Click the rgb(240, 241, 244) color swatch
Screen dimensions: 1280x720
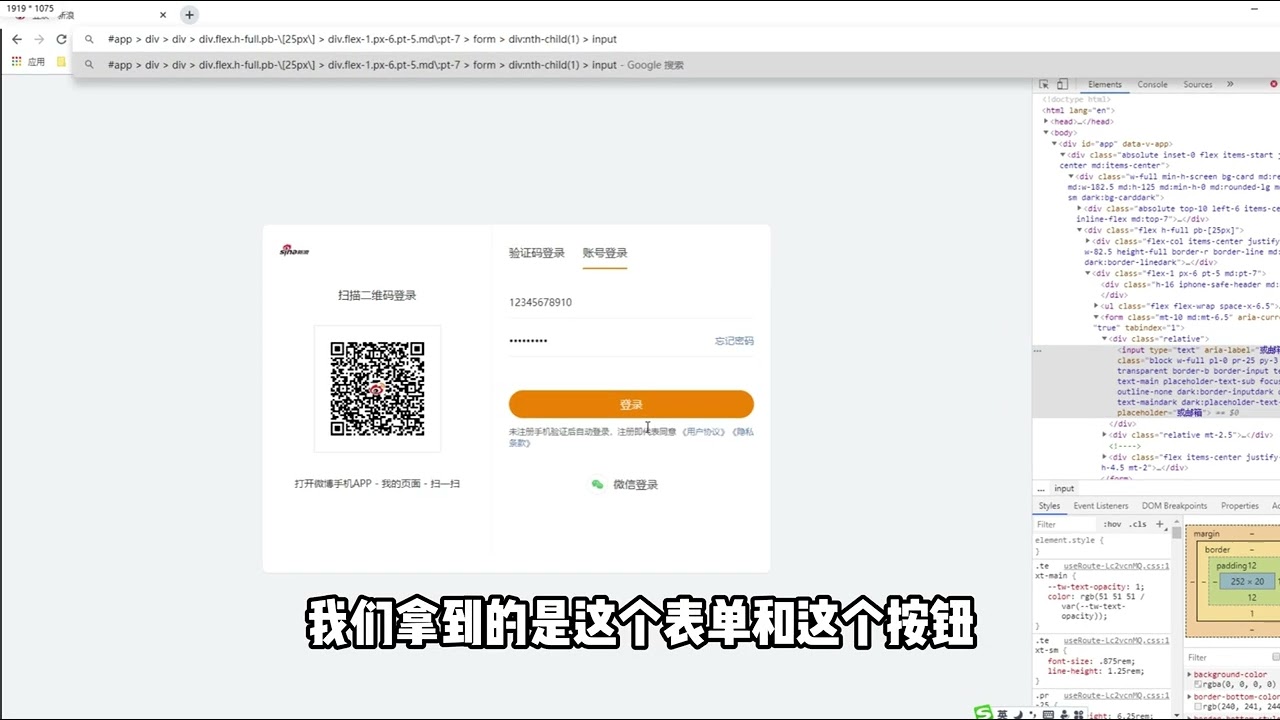point(1198,706)
